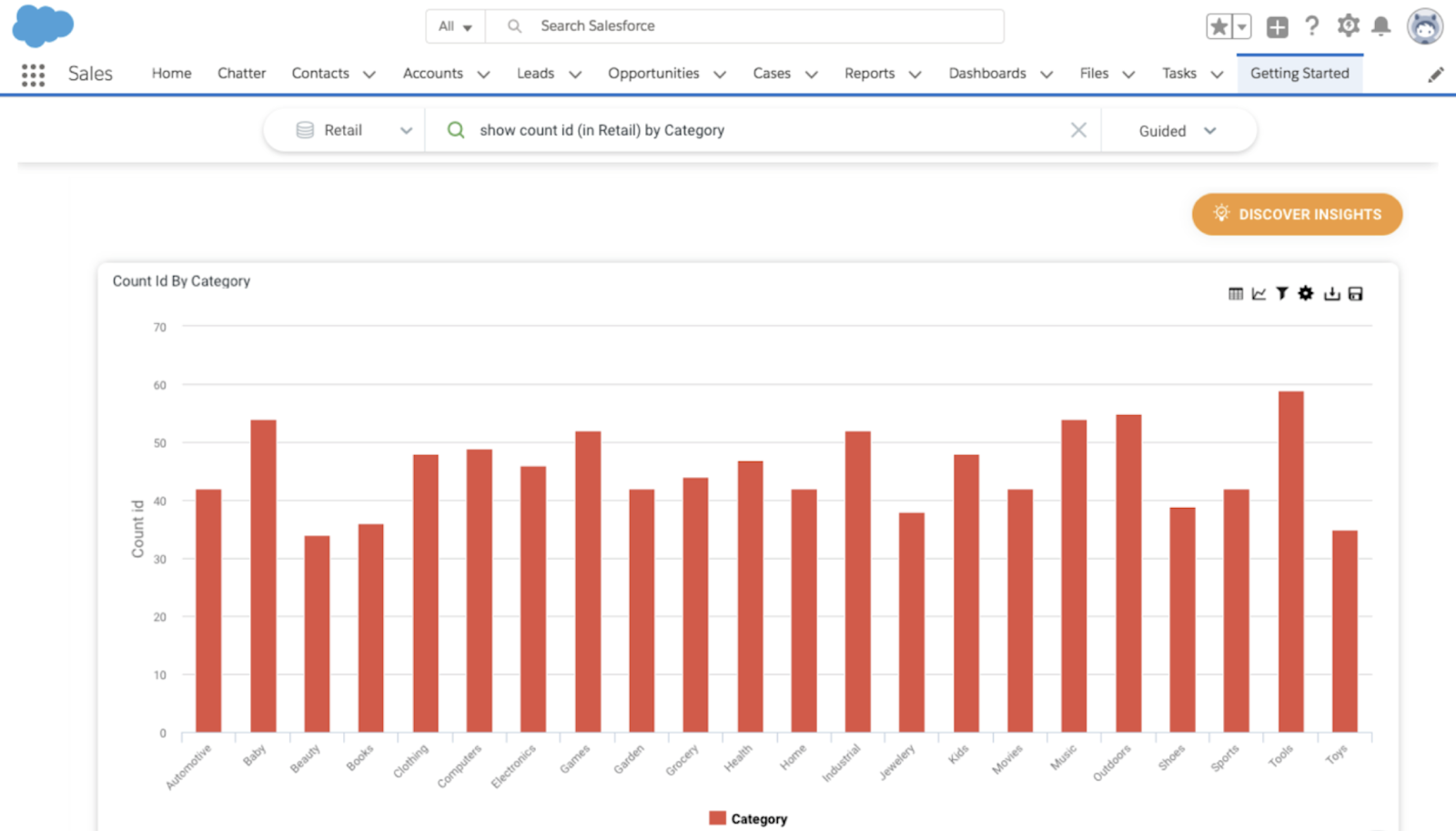Open the notifications bell

pyautogui.click(x=1381, y=26)
